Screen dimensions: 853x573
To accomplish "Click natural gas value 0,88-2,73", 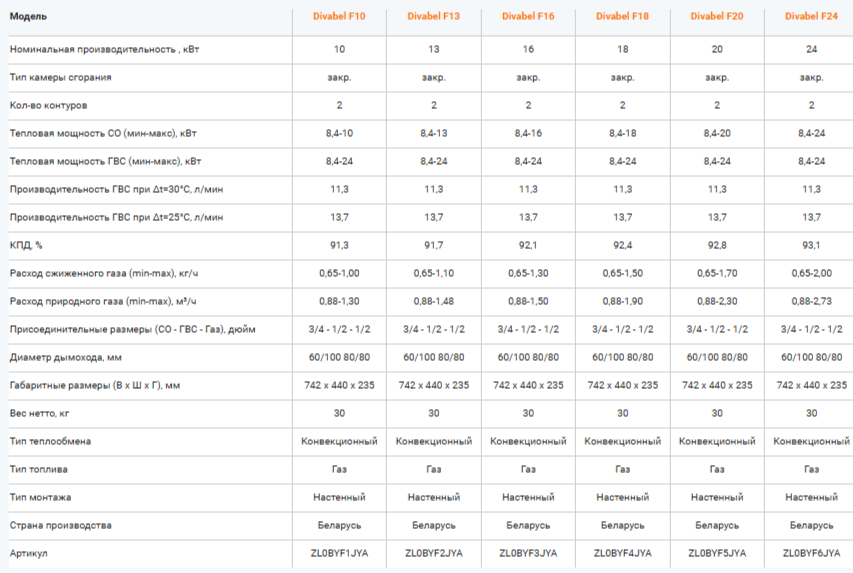I will click(811, 301).
